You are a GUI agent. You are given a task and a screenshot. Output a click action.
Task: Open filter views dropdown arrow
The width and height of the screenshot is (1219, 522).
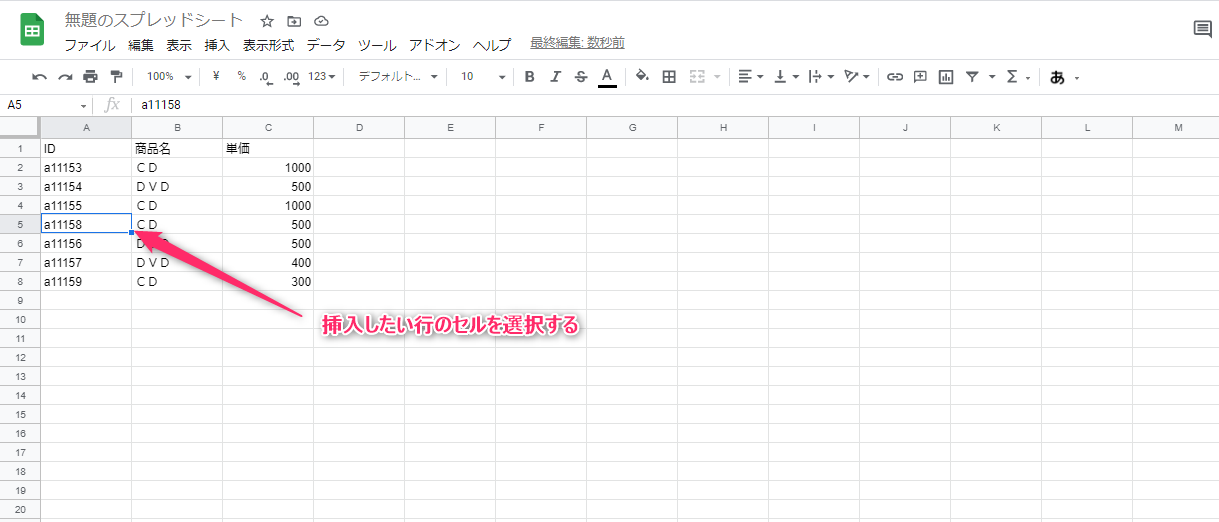992,76
